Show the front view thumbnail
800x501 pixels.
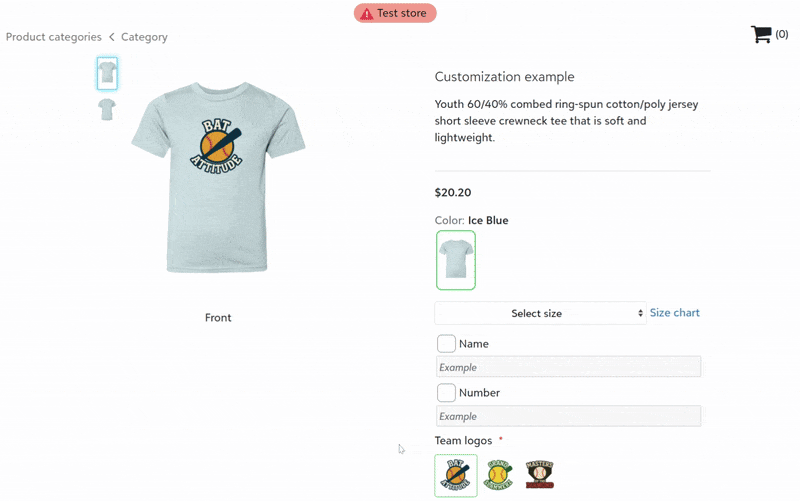[107, 73]
